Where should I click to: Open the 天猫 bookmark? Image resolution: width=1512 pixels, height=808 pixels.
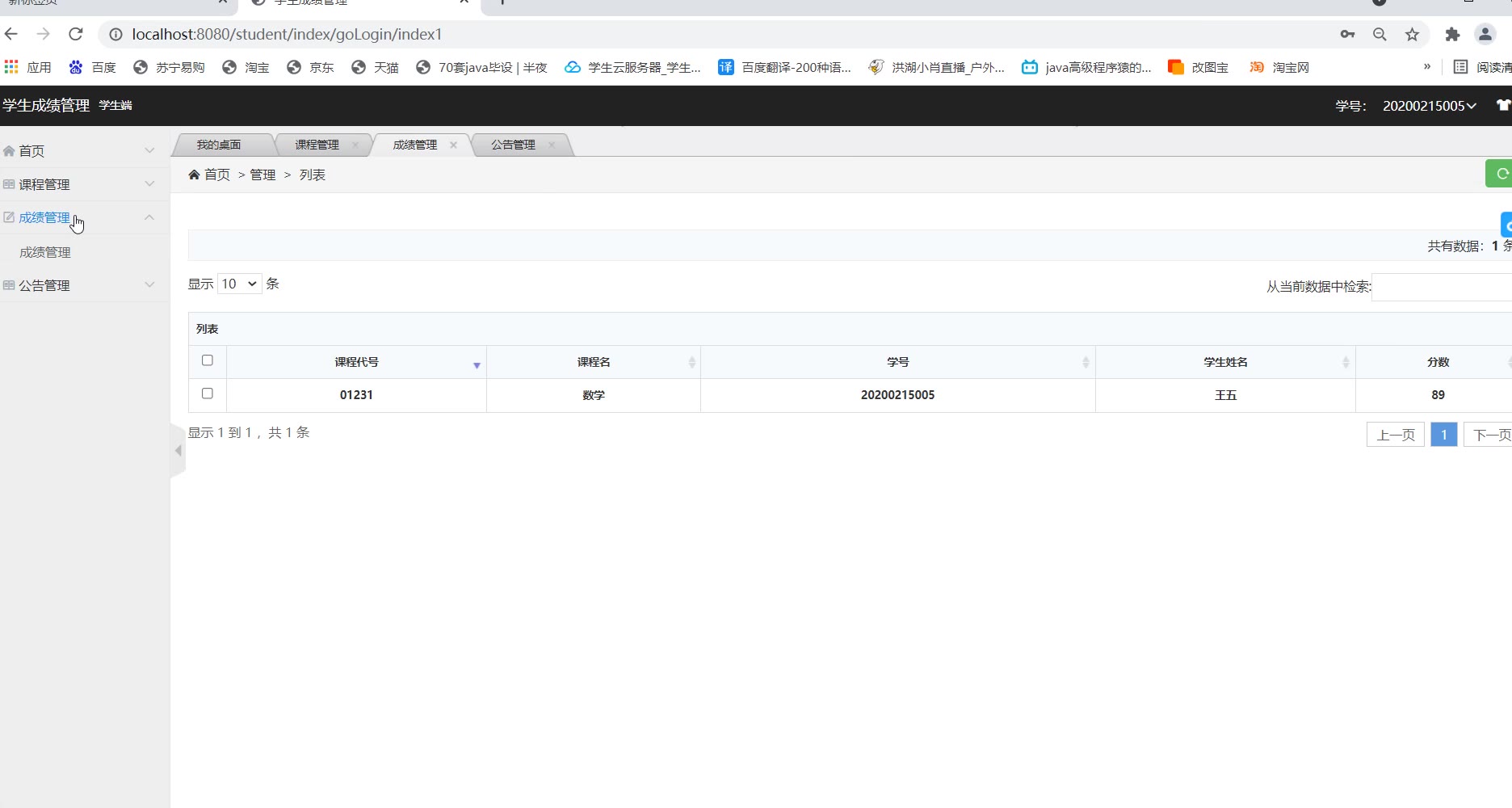pyautogui.click(x=375, y=67)
